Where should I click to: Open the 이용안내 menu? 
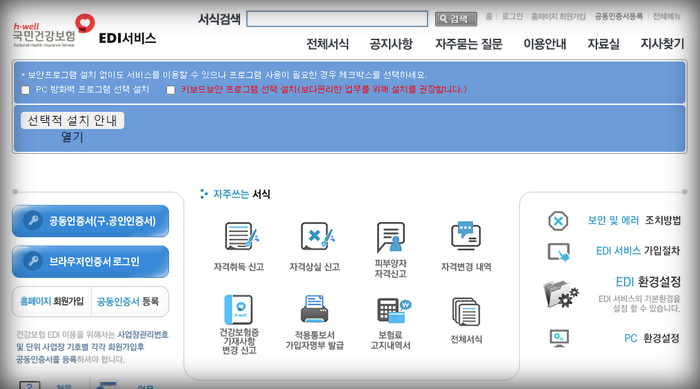(545, 44)
